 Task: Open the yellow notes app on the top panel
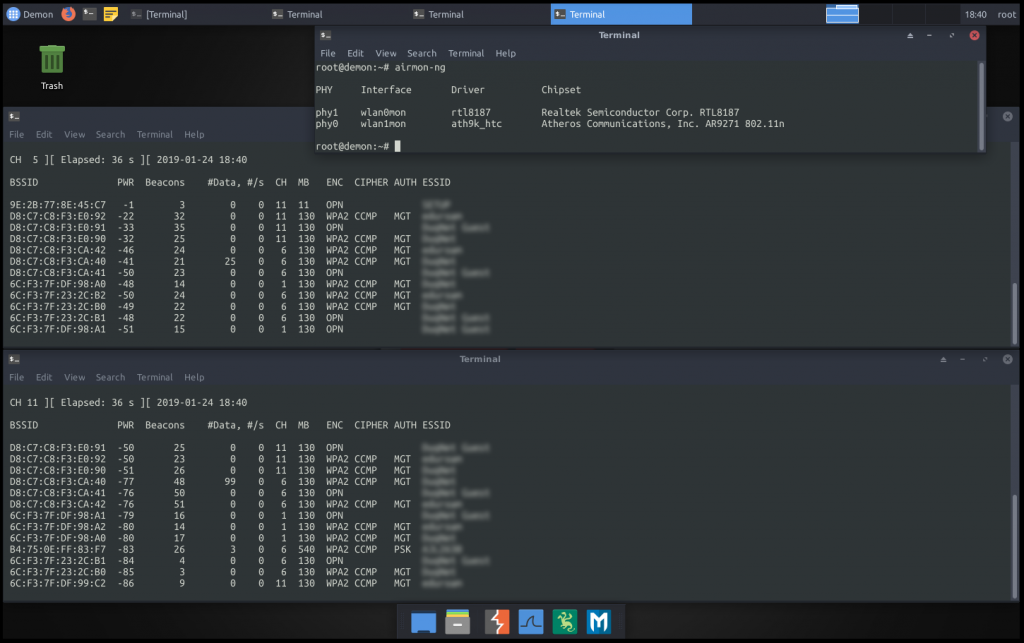[x=110, y=14]
